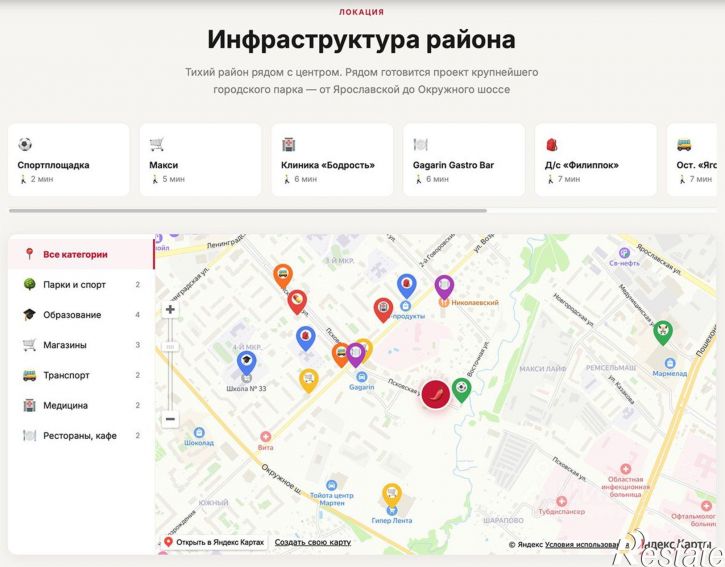
Task: Select the blue graduation cap marker above Школа № 33
Action: click(x=246, y=363)
